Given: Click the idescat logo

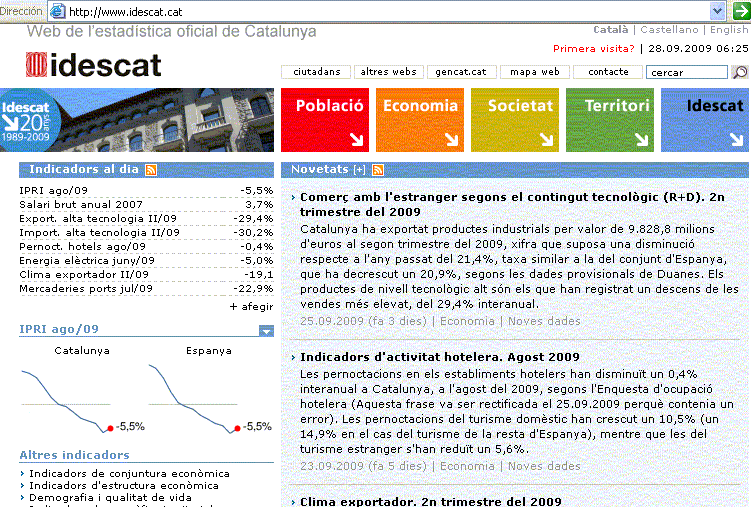Looking at the screenshot, I should point(93,65).
